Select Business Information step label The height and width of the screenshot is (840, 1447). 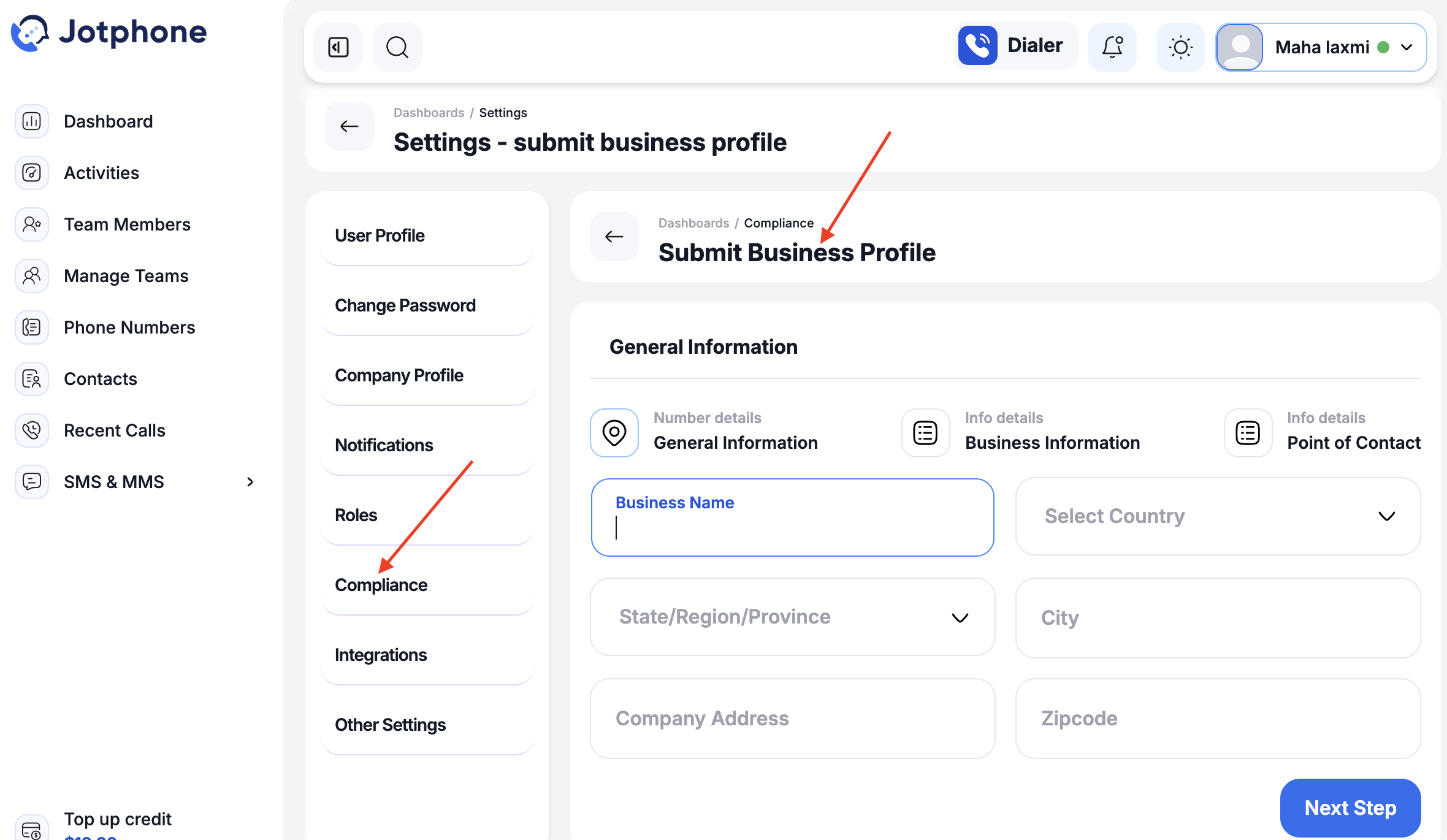pos(1052,443)
